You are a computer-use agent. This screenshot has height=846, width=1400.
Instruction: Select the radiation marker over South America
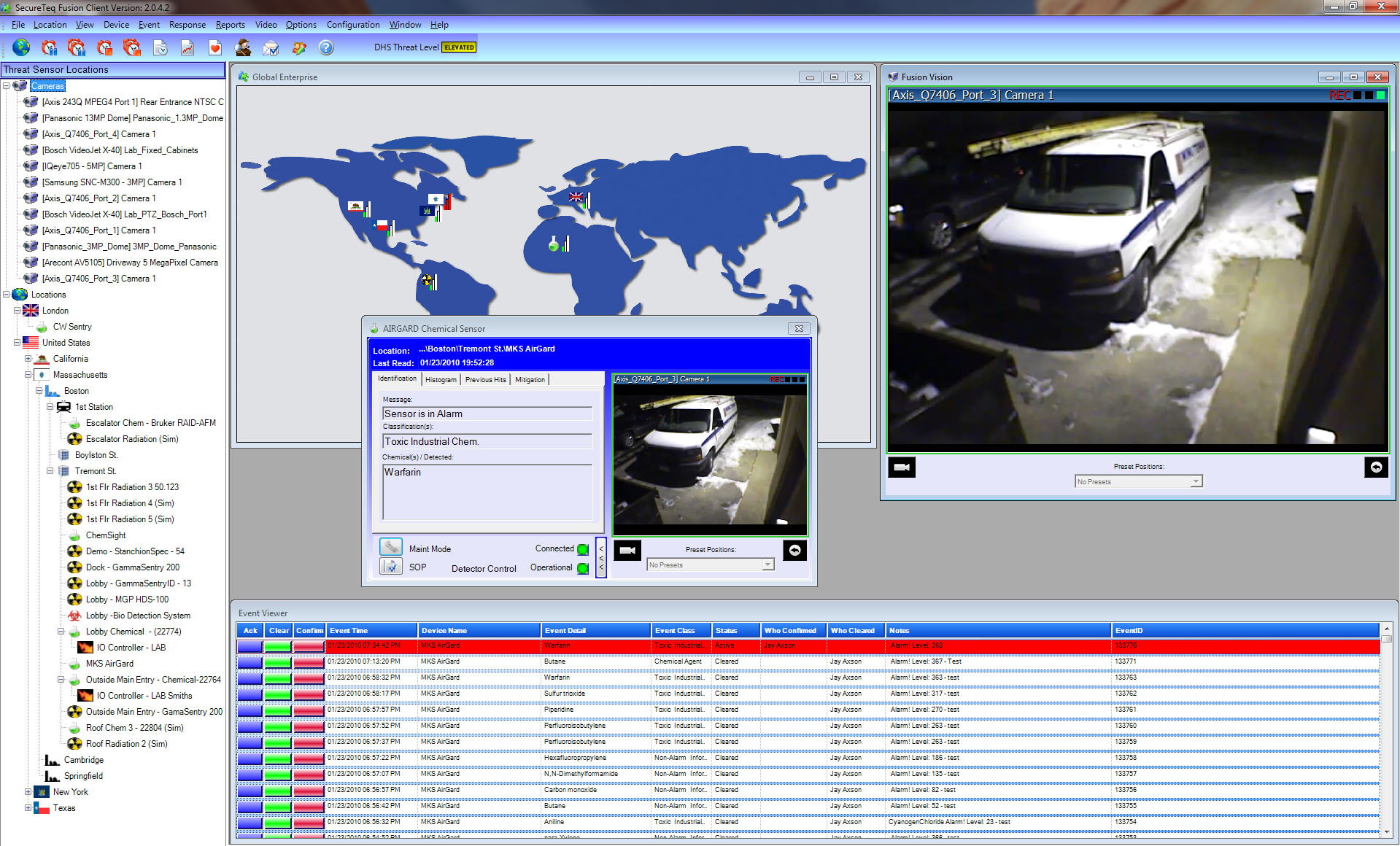428,279
